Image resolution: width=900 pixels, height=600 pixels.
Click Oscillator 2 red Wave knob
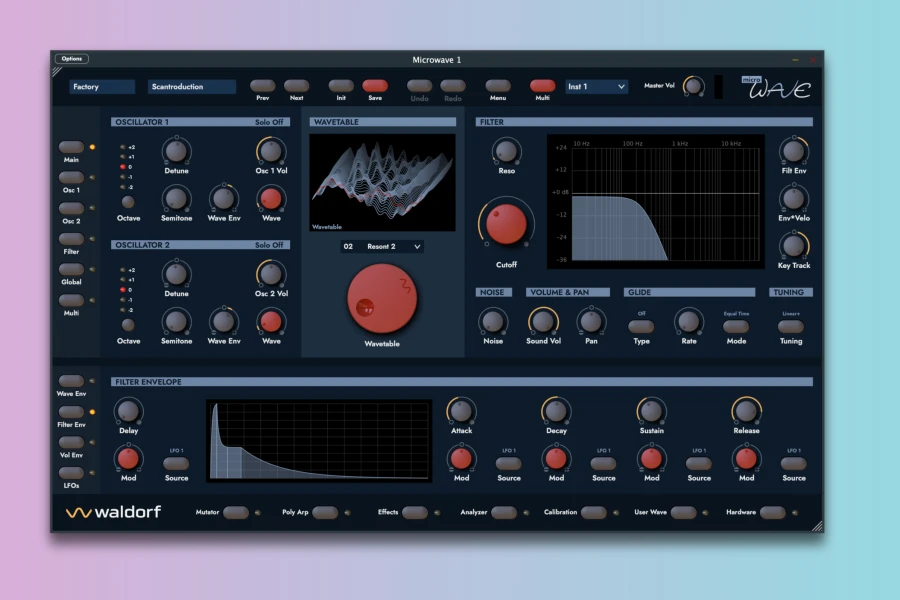pyautogui.click(x=271, y=322)
